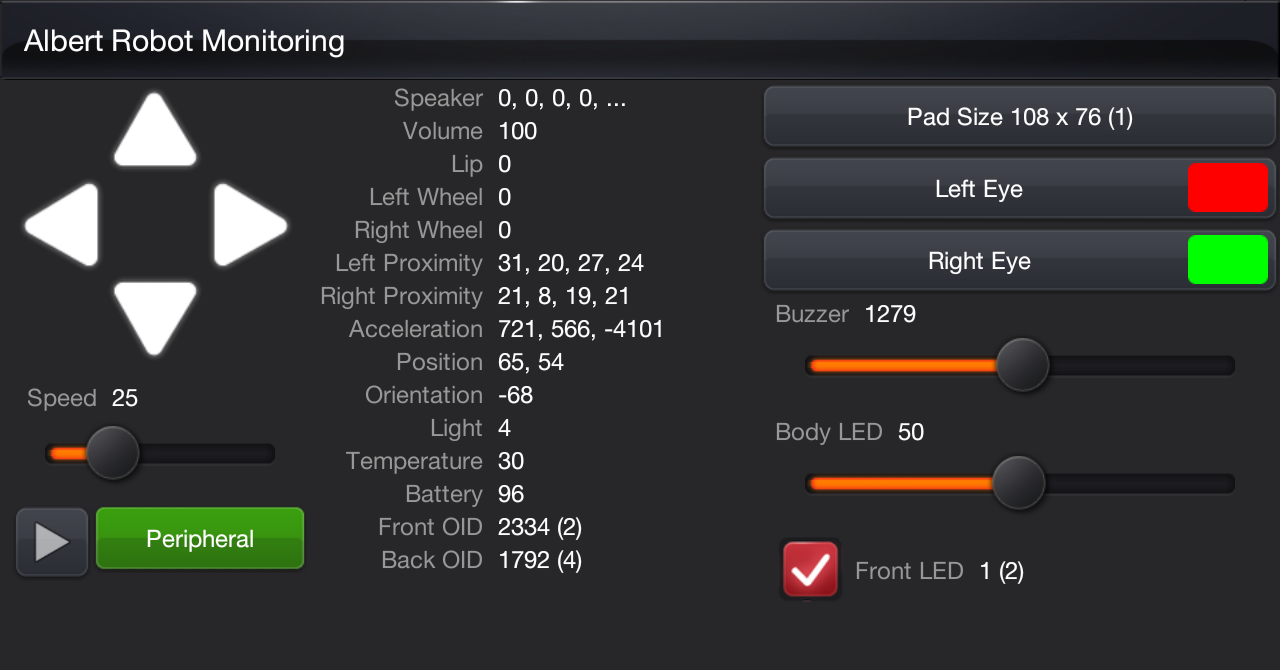The image size is (1280, 670).
Task: Click the Right Eye button
Action: (977, 262)
